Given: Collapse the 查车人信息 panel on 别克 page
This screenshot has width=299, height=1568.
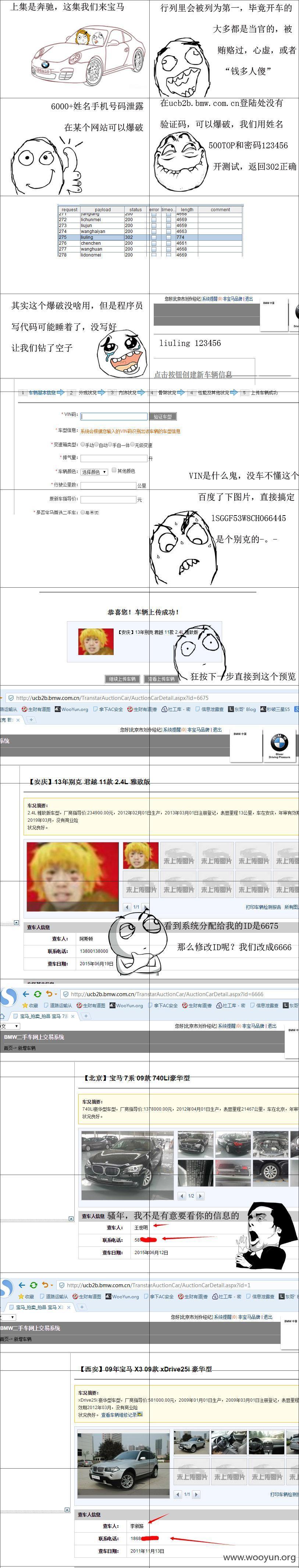Looking at the screenshot, I should pos(17,923).
